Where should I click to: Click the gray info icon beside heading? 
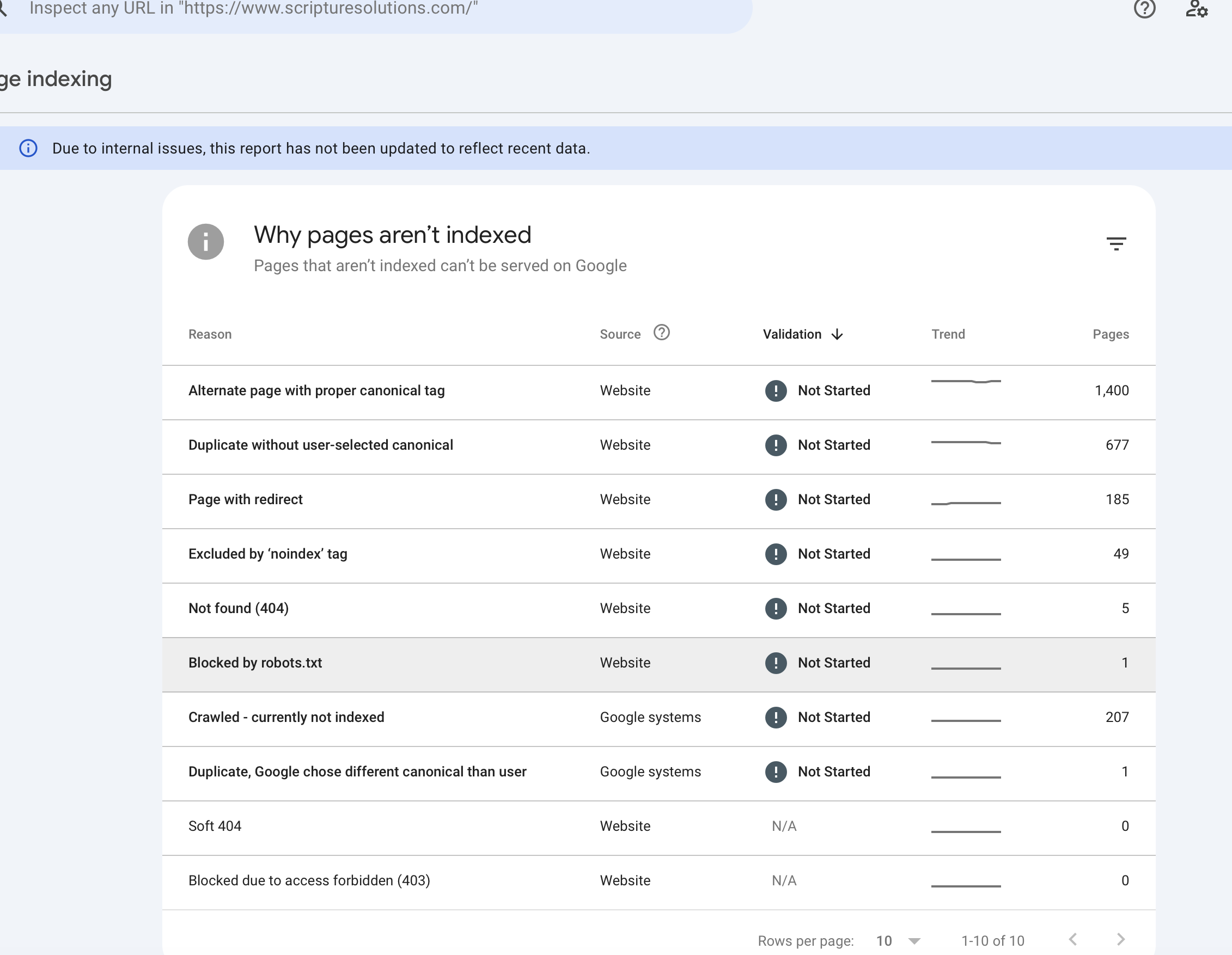click(x=206, y=242)
